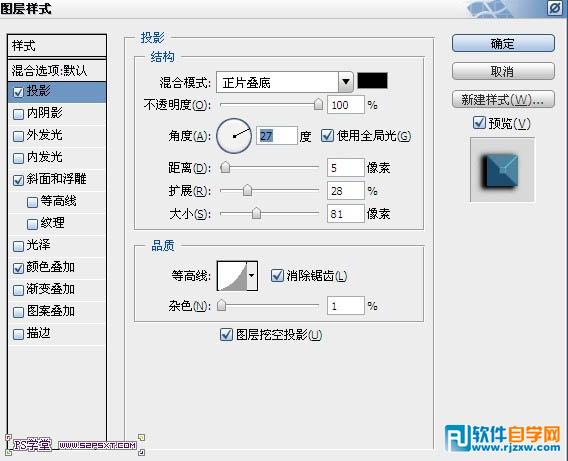
Task: Select the 颜色叠加 style row label
Action: [x=51, y=267]
